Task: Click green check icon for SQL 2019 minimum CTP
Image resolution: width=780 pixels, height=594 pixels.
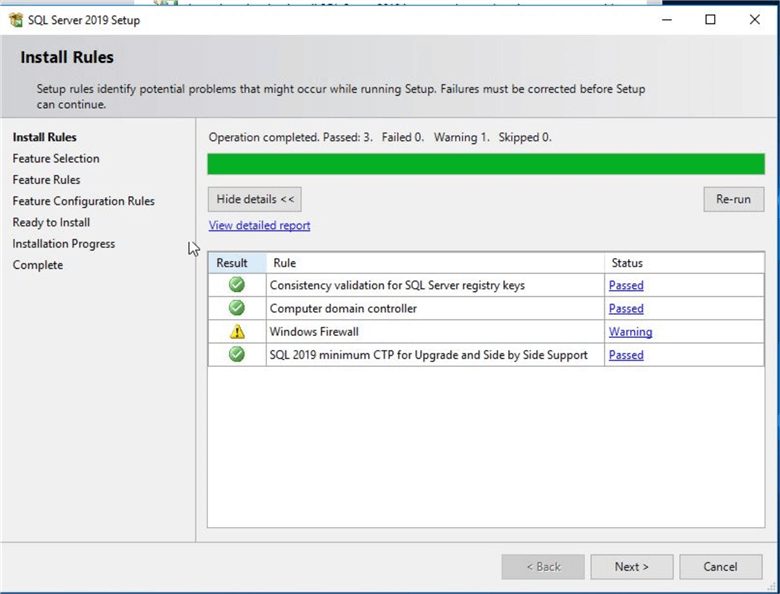Action: [x=237, y=355]
